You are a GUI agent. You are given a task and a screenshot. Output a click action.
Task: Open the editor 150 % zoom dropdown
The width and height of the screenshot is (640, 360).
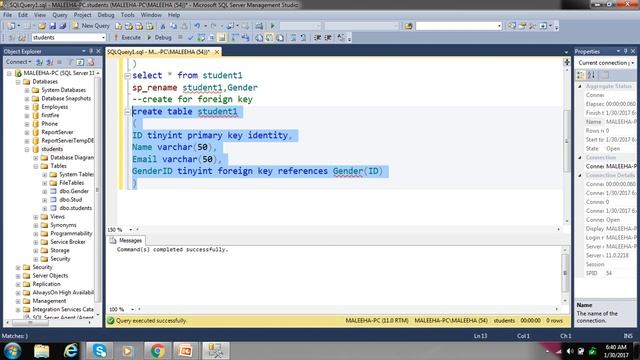coord(131,230)
